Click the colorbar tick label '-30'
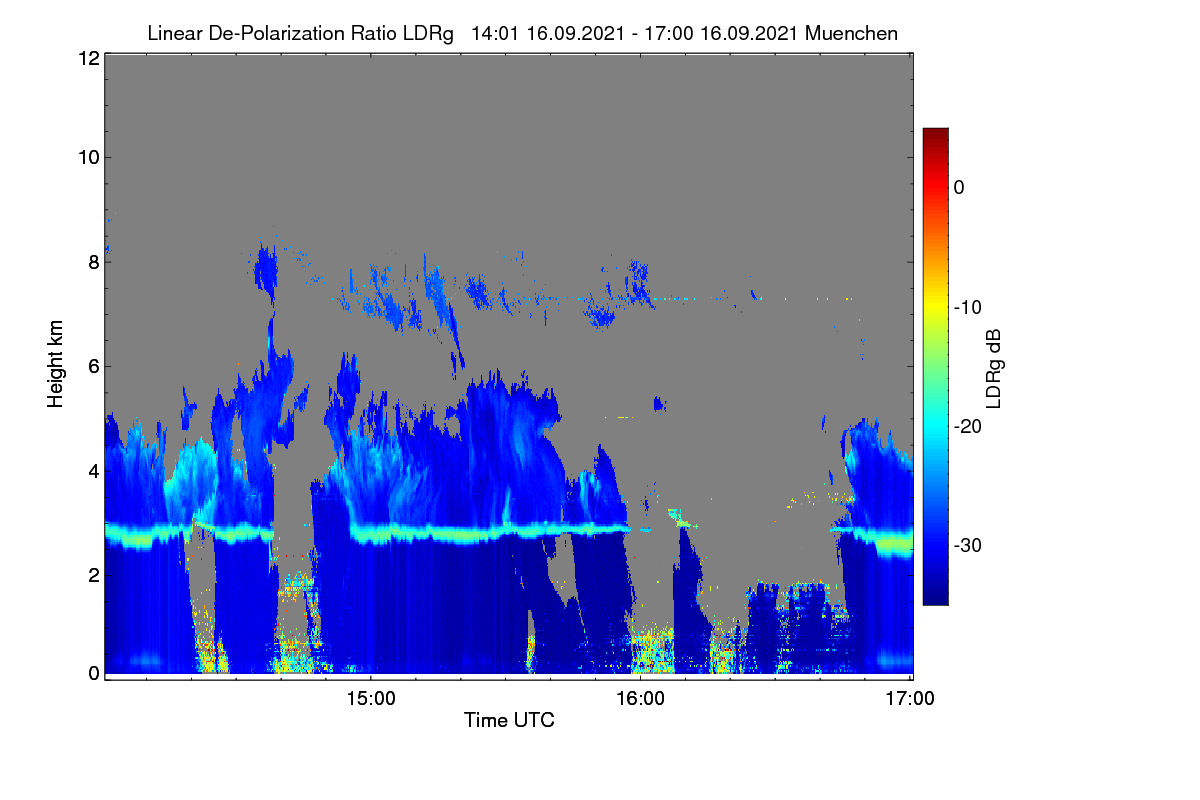1200x800 pixels. pos(967,546)
